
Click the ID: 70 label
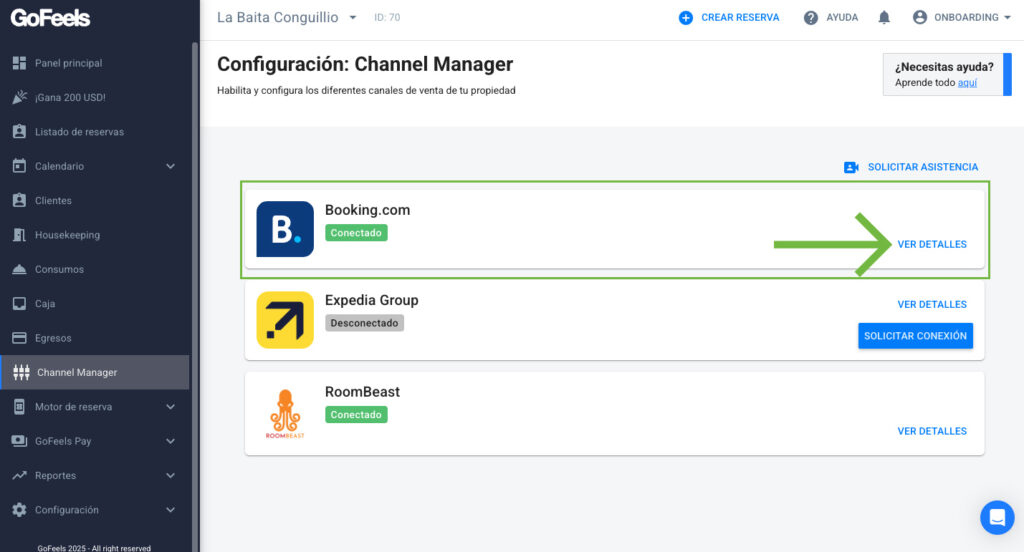pos(387,18)
